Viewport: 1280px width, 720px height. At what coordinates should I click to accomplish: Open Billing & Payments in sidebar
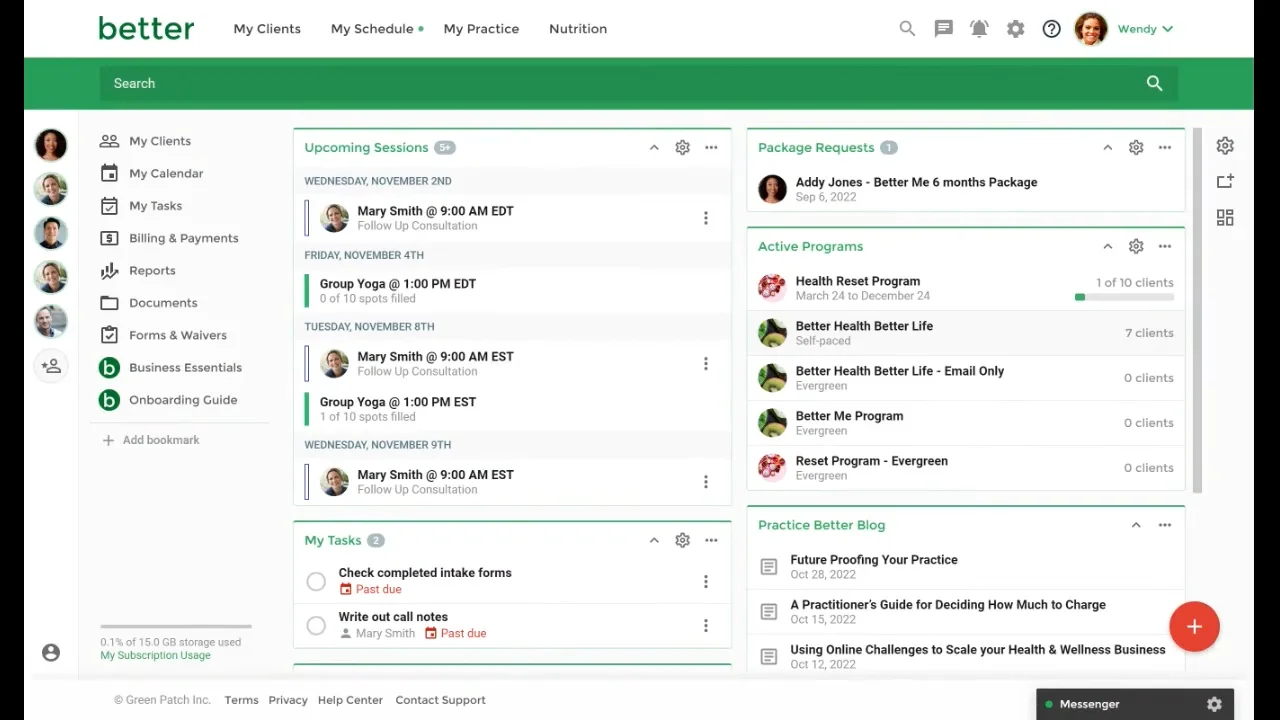(x=170, y=238)
